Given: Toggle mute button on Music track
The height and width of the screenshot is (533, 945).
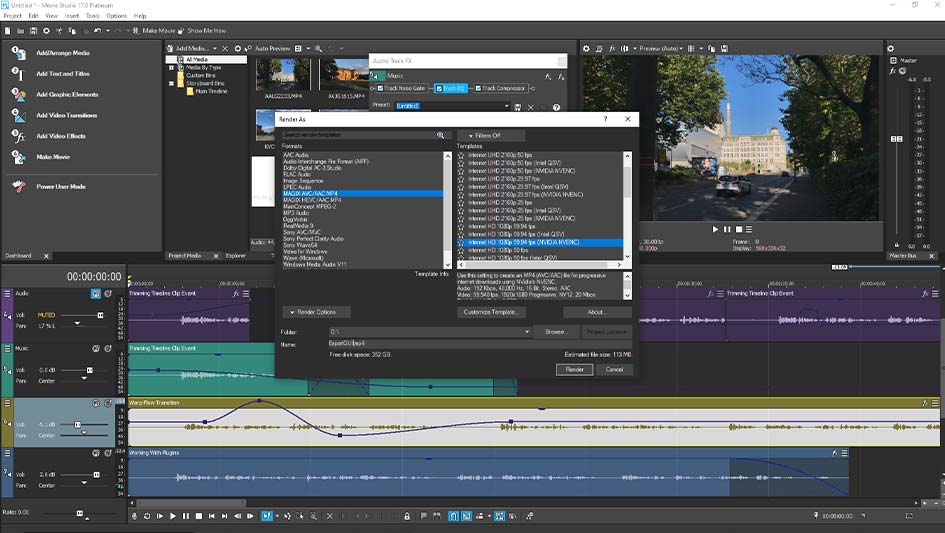Looking at the screenshot, I should [x=96, y=348].
